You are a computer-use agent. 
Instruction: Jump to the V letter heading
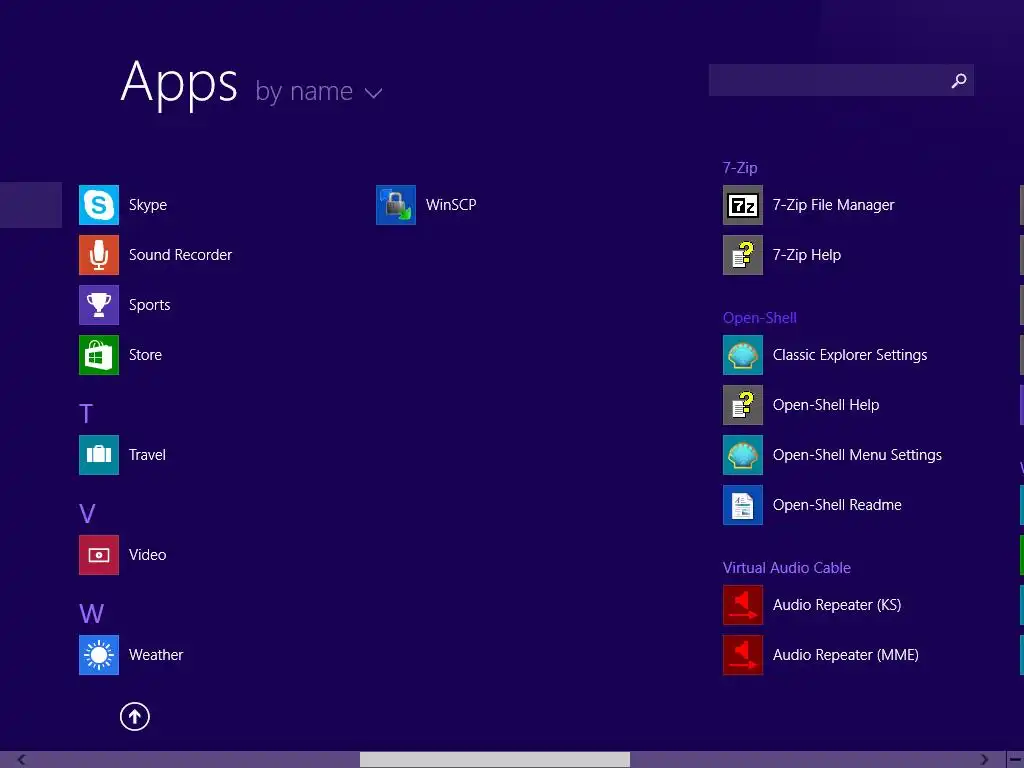pos(87,513)
